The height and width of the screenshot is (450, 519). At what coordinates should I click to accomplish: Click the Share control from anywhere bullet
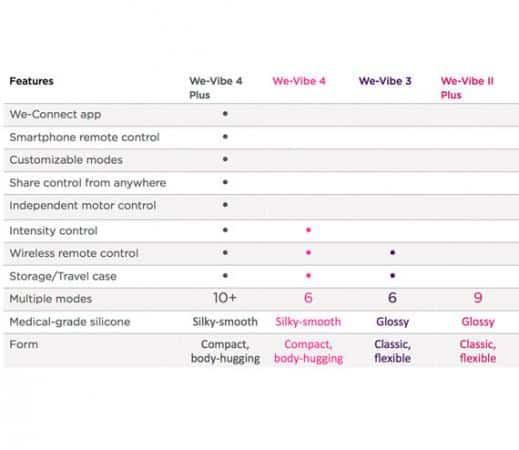(x=225, y=182)
